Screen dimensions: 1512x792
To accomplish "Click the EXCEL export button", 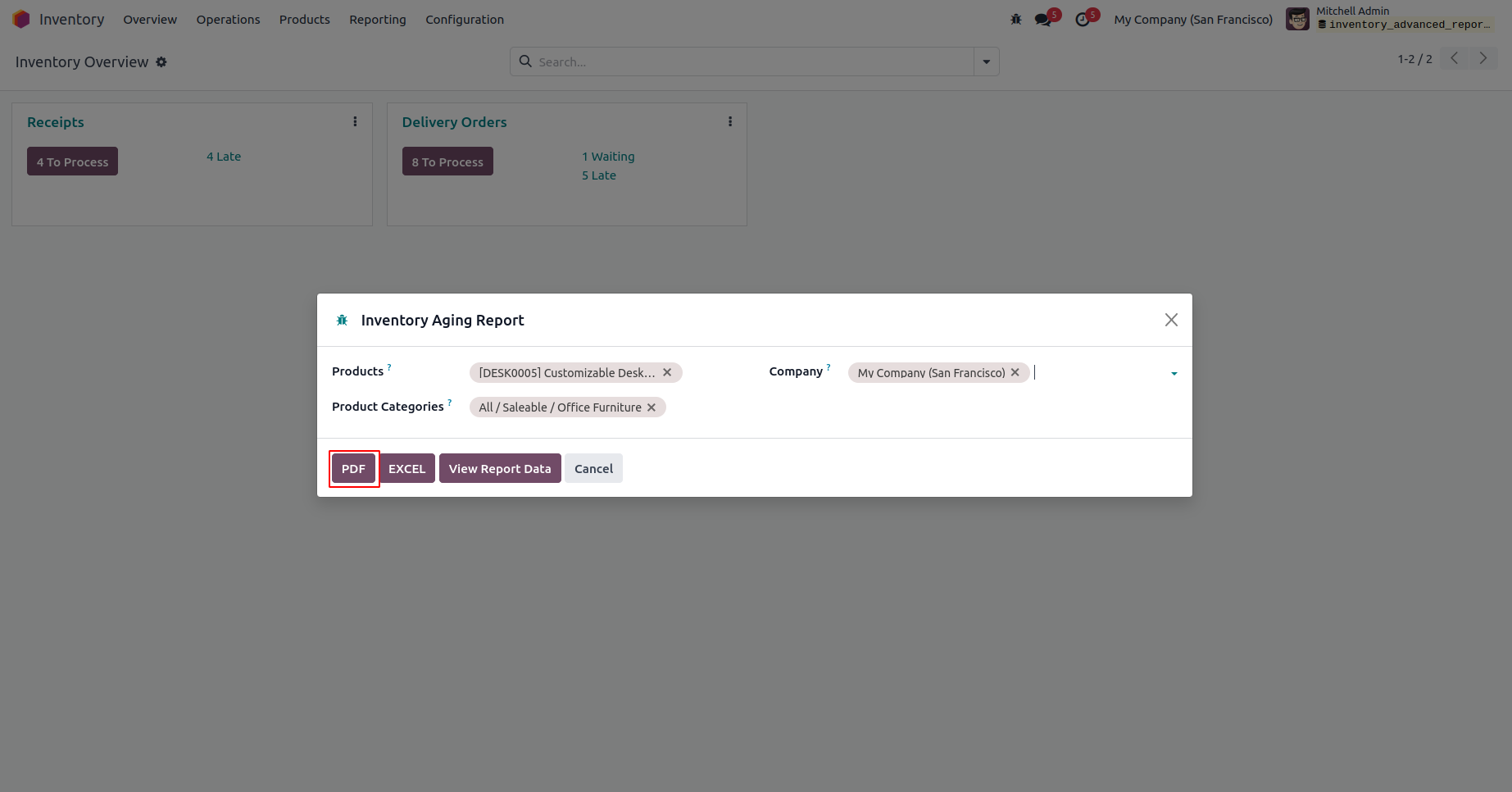I will (406, 469).
